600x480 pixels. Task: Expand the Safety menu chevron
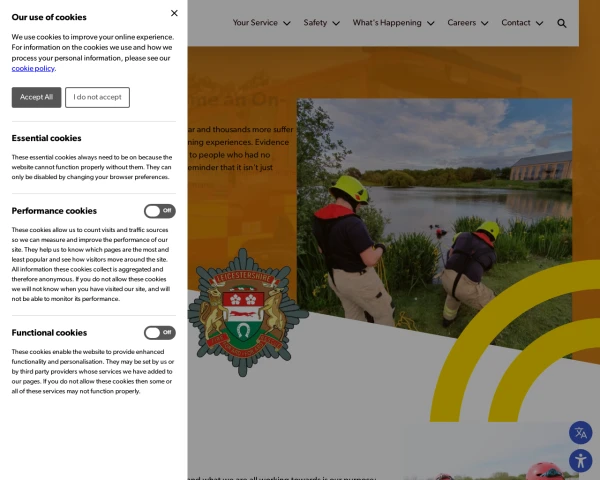(x=336, y=23)
